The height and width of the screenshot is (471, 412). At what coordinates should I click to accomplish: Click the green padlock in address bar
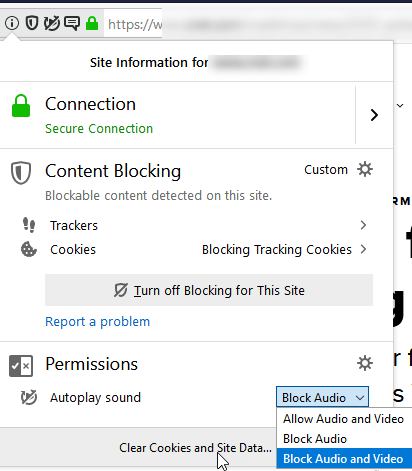(x=92, y=23)
